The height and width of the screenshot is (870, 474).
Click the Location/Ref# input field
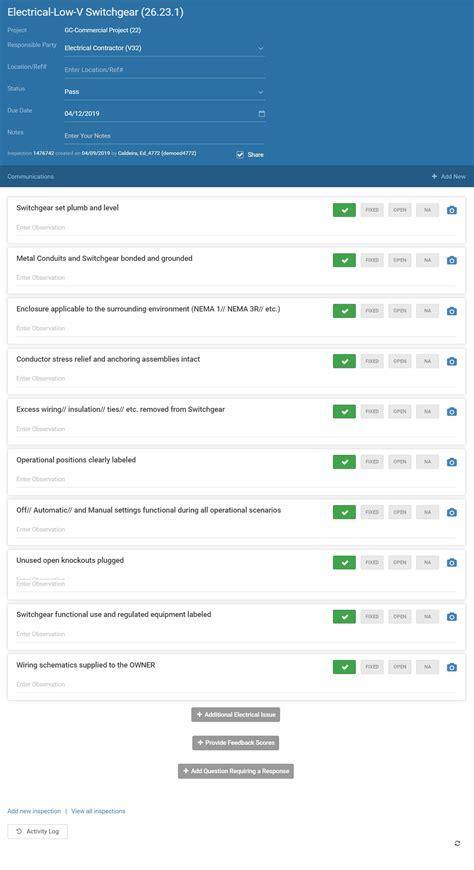click(164, 70)
